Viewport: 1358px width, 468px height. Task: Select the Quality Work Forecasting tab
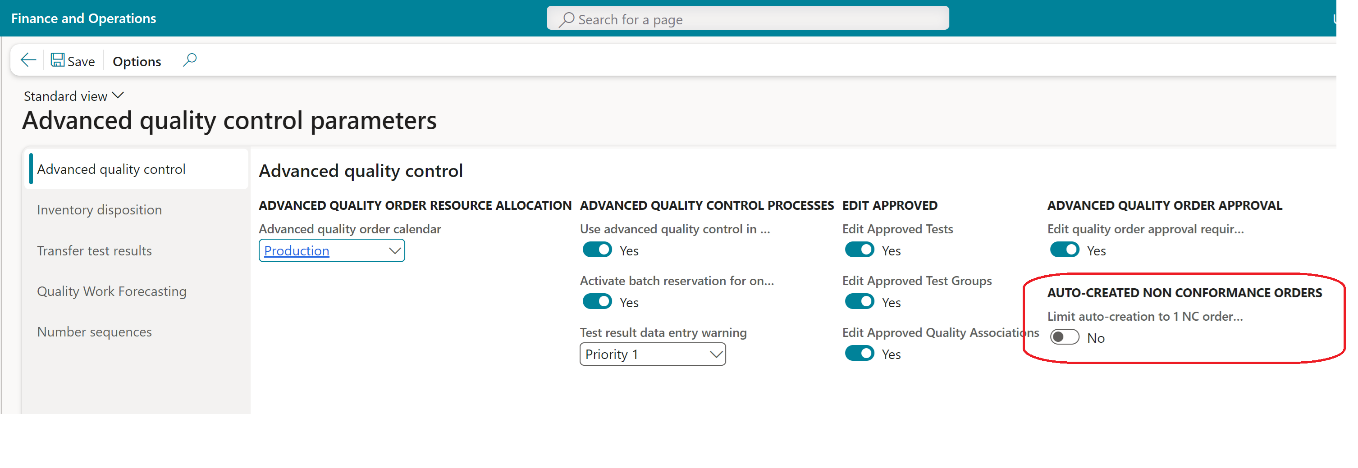coord(112,292)
